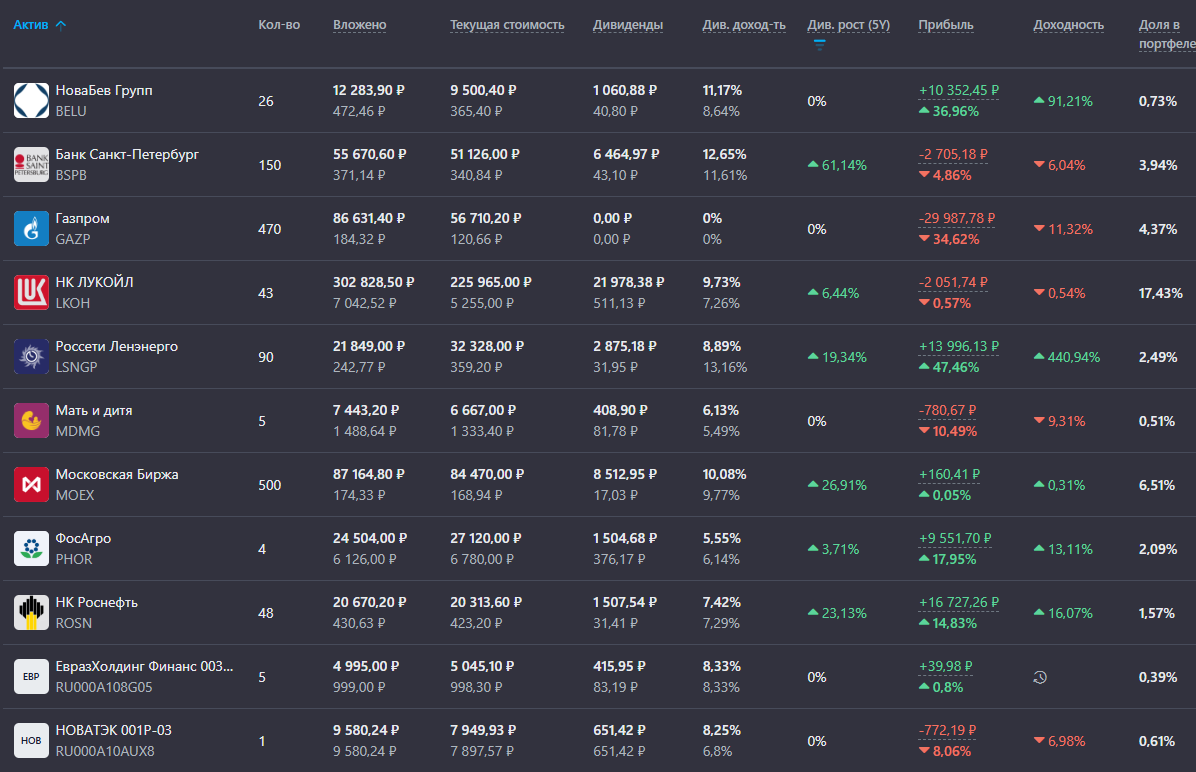
Task: Sort by Див. доход-ть column
Action: 744,25
